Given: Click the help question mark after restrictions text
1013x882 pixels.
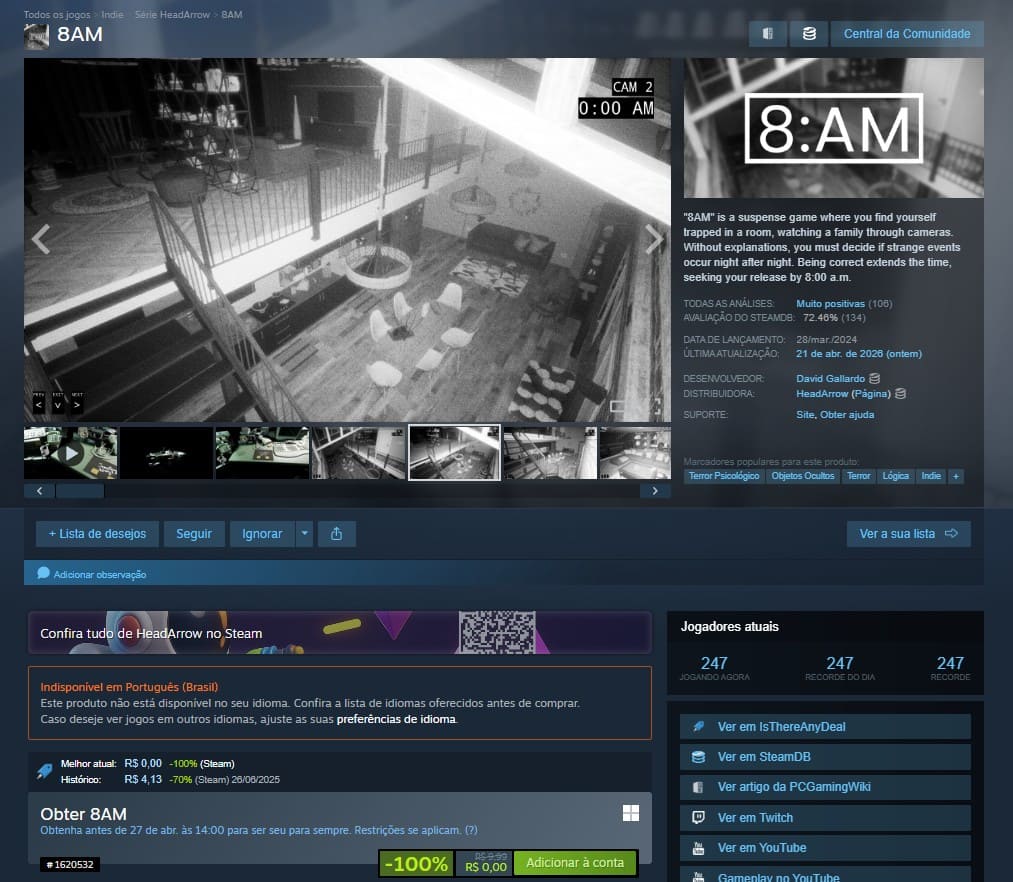Looking at the screenshot, I should [x=471, y=830].
